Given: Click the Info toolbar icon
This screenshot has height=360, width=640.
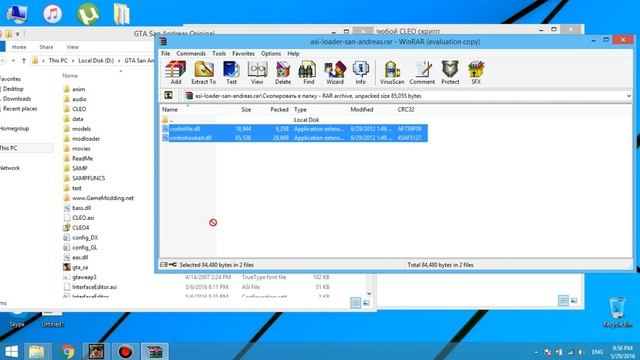Looking at the screenshot, I should click(x=360, y=73).
